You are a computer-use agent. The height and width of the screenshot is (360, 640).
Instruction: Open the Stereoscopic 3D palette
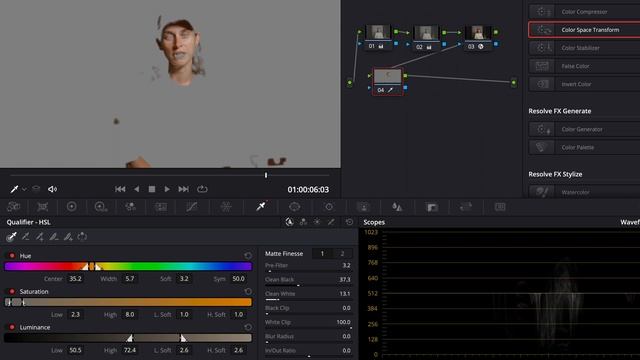tap(500, 207)
